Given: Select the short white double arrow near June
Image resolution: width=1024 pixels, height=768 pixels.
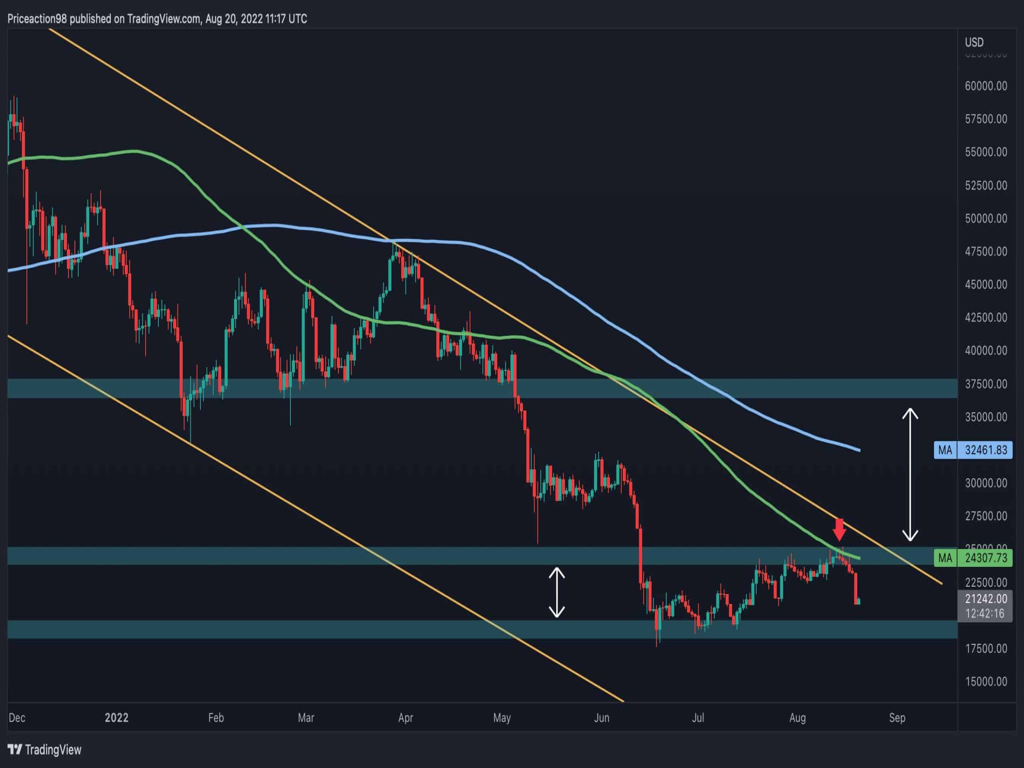Looking at the screenshot, I should point(558,592).
